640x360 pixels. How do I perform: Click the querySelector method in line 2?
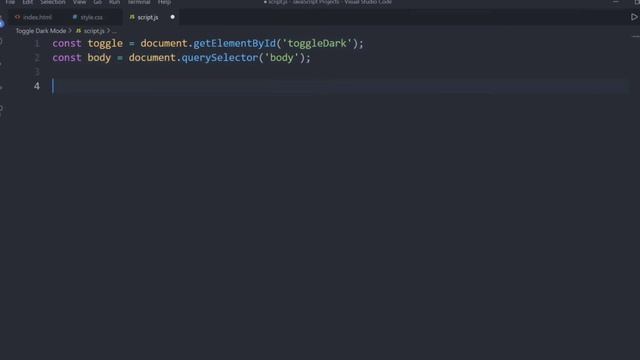click(x=220, y=58)
